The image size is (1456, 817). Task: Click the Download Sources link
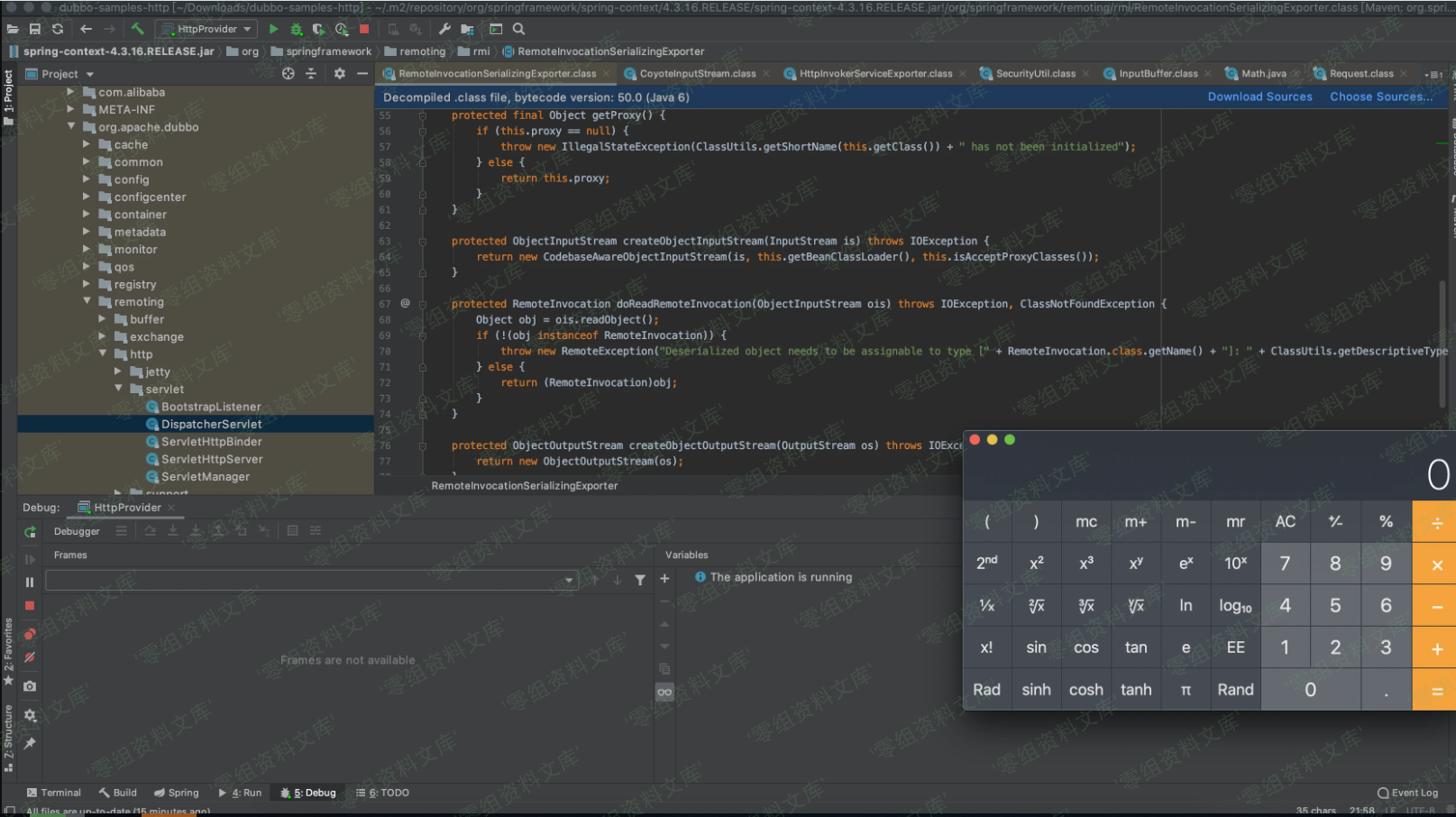tap(1259, 96)
